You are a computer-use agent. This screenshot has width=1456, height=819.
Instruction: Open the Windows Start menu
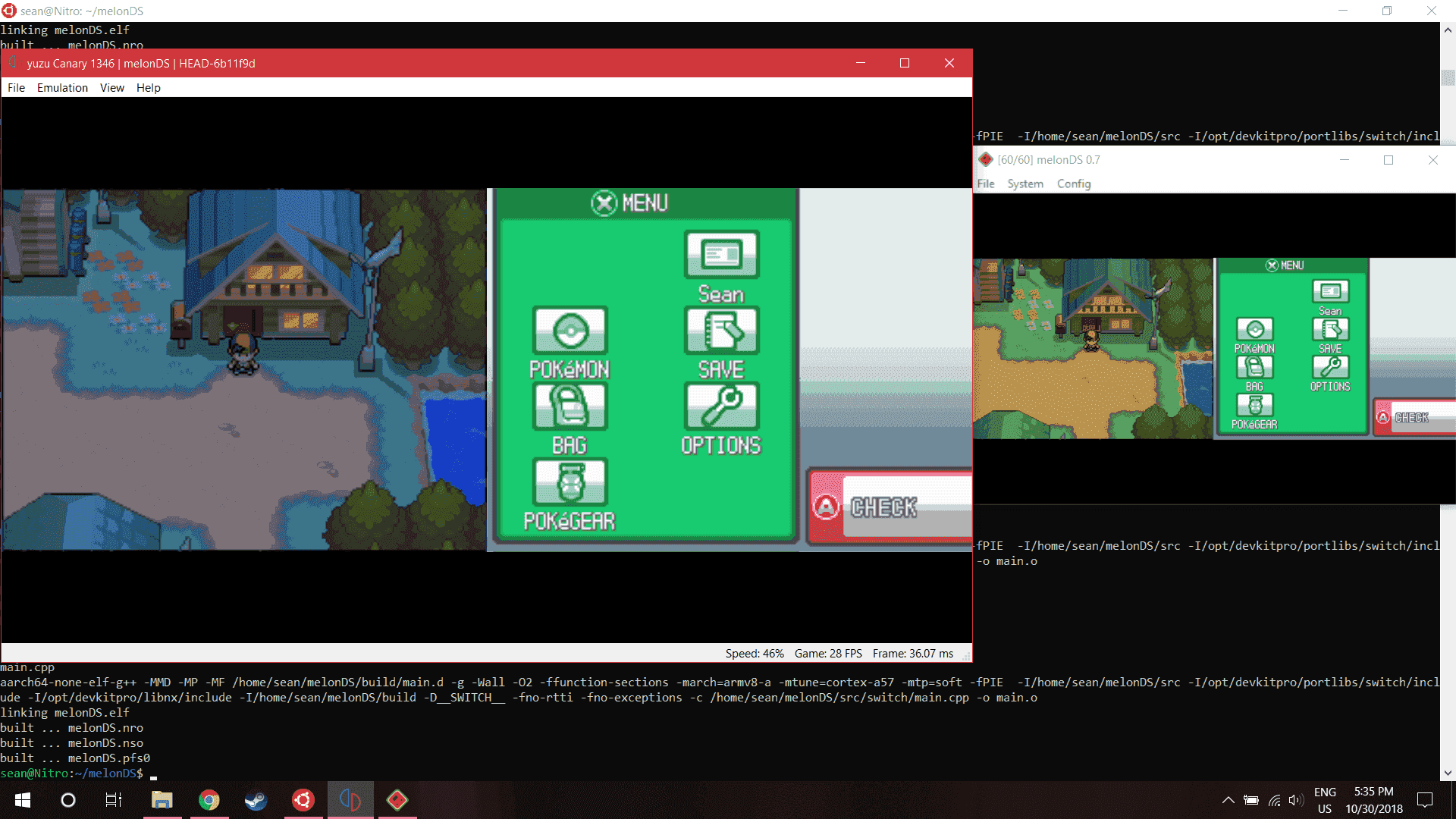(x=23, y=800)
